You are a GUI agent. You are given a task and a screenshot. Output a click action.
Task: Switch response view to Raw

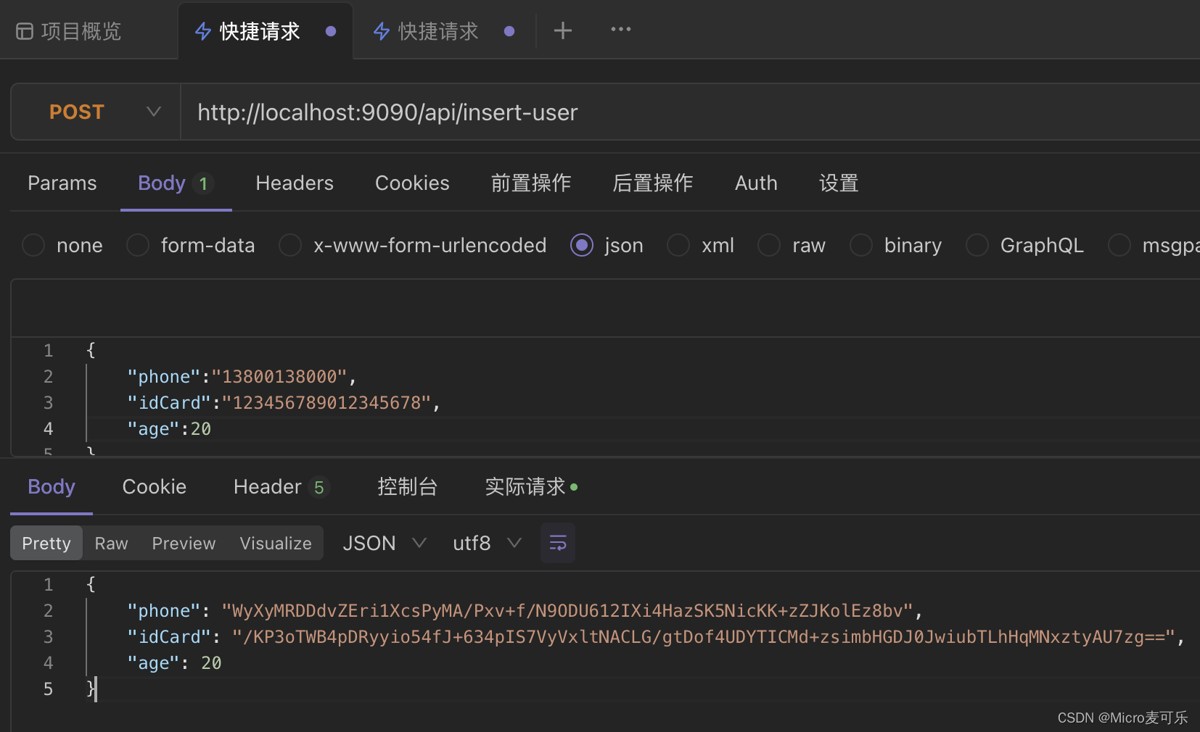[111, 543]
